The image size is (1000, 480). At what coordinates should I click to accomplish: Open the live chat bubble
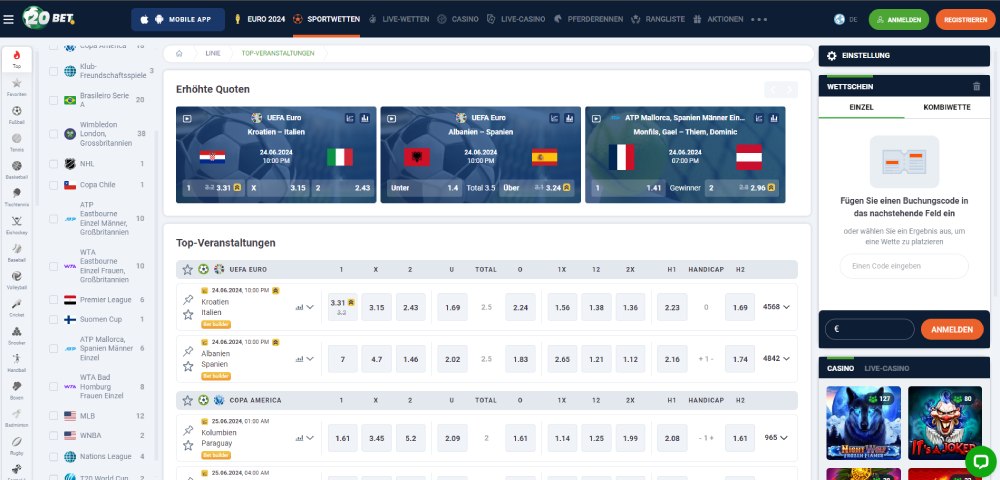click(980, 462)
